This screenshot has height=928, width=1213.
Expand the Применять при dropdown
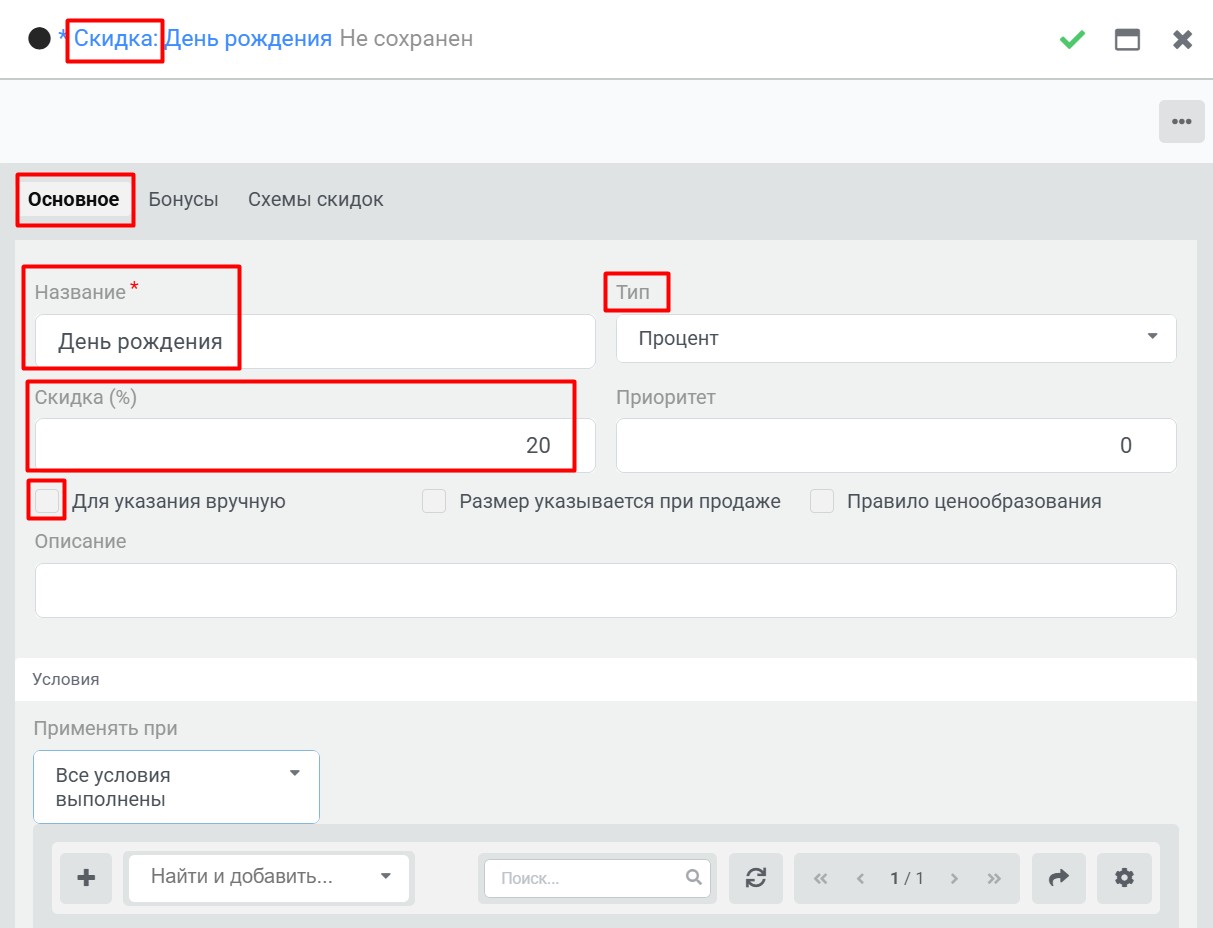[x=176, y=787]
